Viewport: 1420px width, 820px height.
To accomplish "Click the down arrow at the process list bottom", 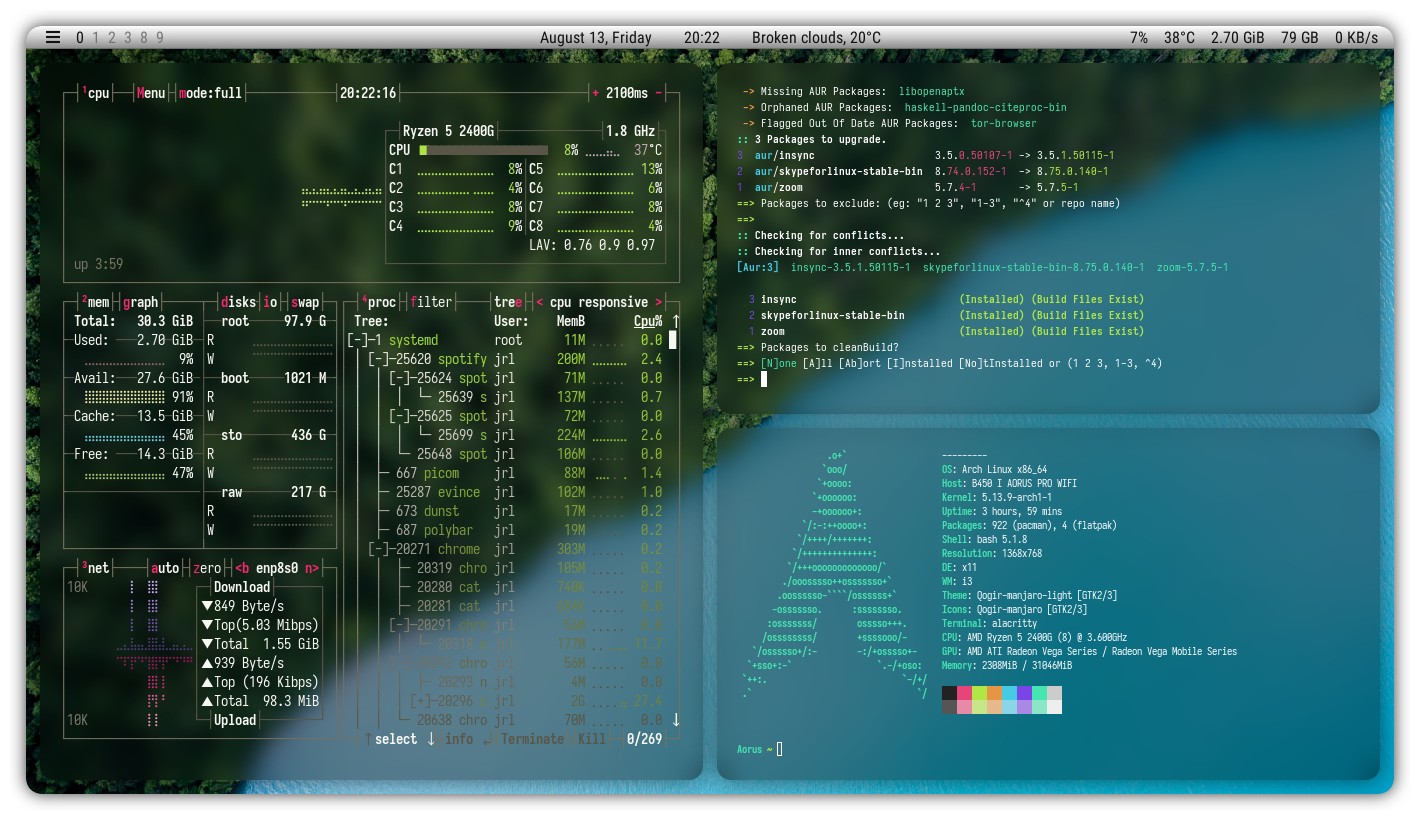I will pyautogui.click(x=676, y=719).
